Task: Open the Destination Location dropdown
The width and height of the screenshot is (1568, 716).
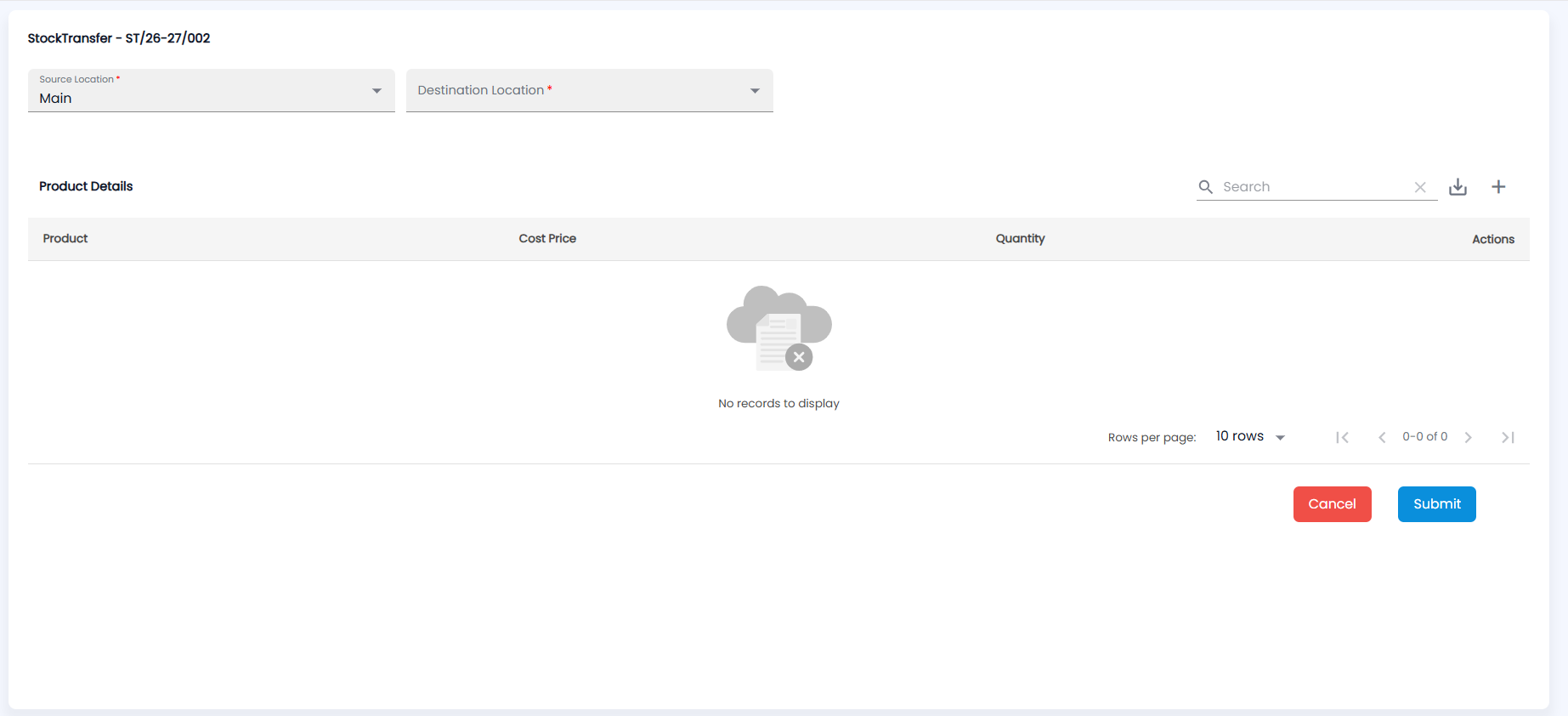Action: (590, 90)
